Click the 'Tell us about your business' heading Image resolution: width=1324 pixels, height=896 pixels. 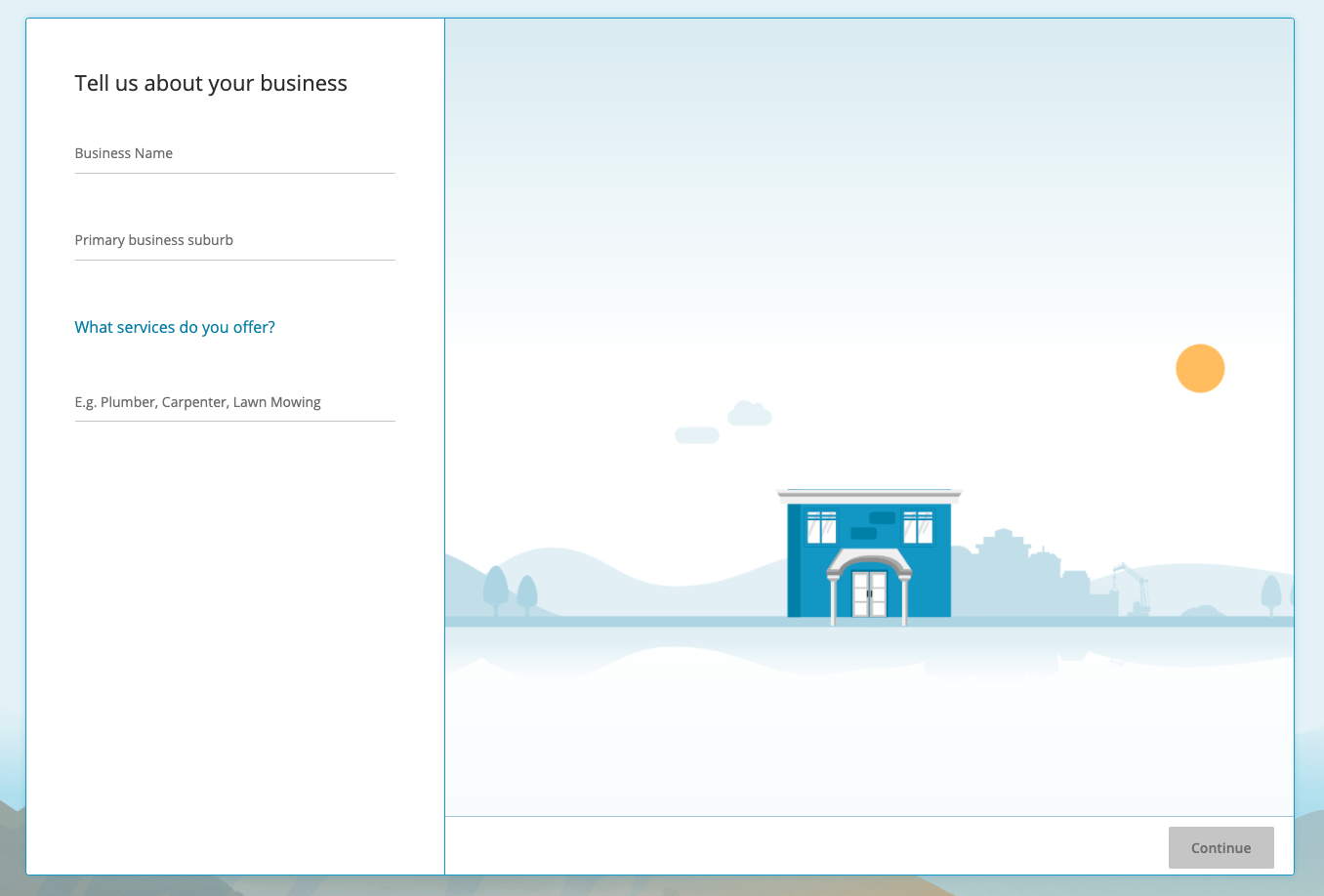pos(211,84)
